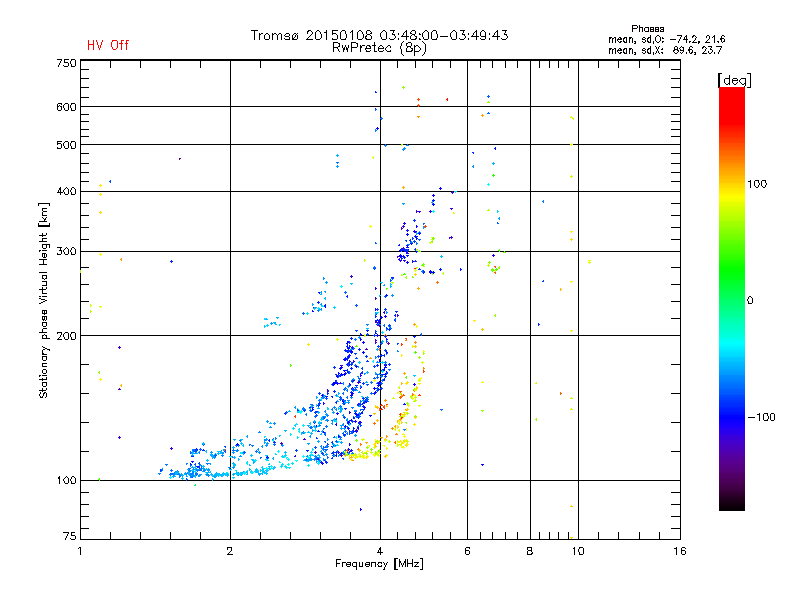The height and width of the screenshot is (600, 800).
Task: Click the RwPretec (8p) subtitle
Action: click(x=379, y=48)
